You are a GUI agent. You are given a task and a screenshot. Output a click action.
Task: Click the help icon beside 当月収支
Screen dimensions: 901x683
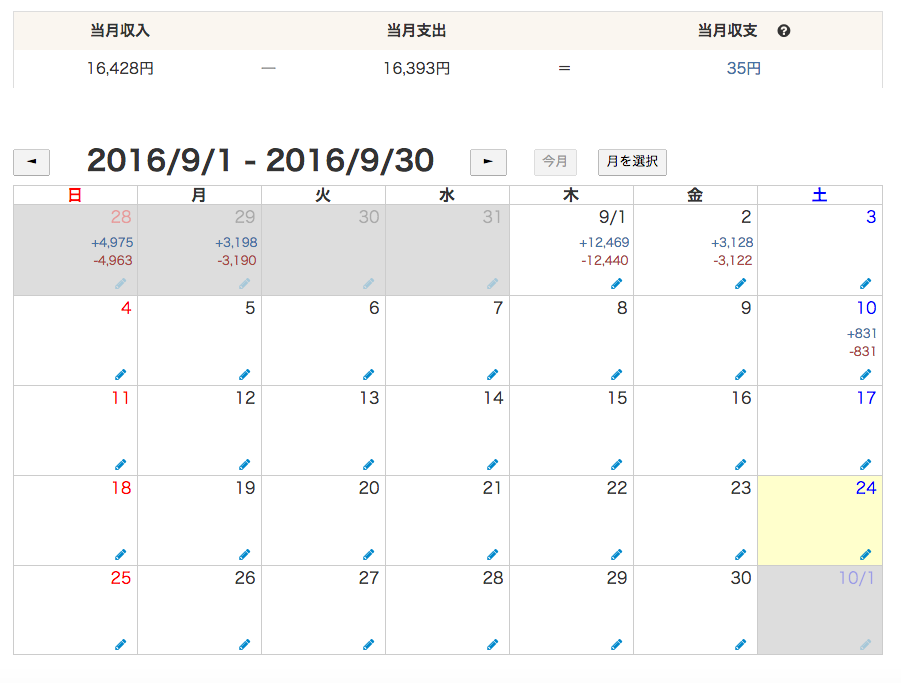783,31
